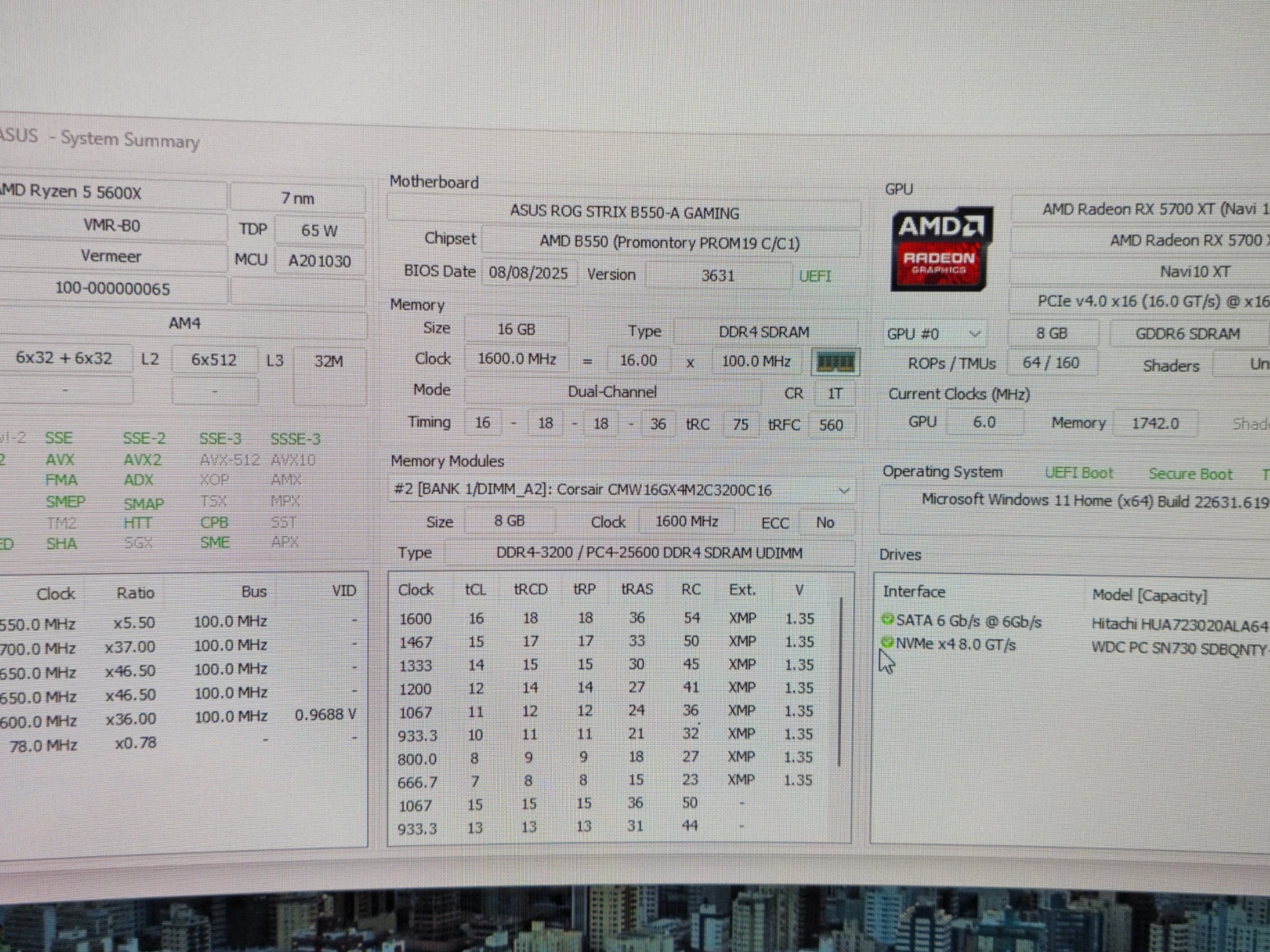This screenshot has width=1270, height=952.
Task: Click the AMD Radeon Graphics logo
Action: point(941,249)
